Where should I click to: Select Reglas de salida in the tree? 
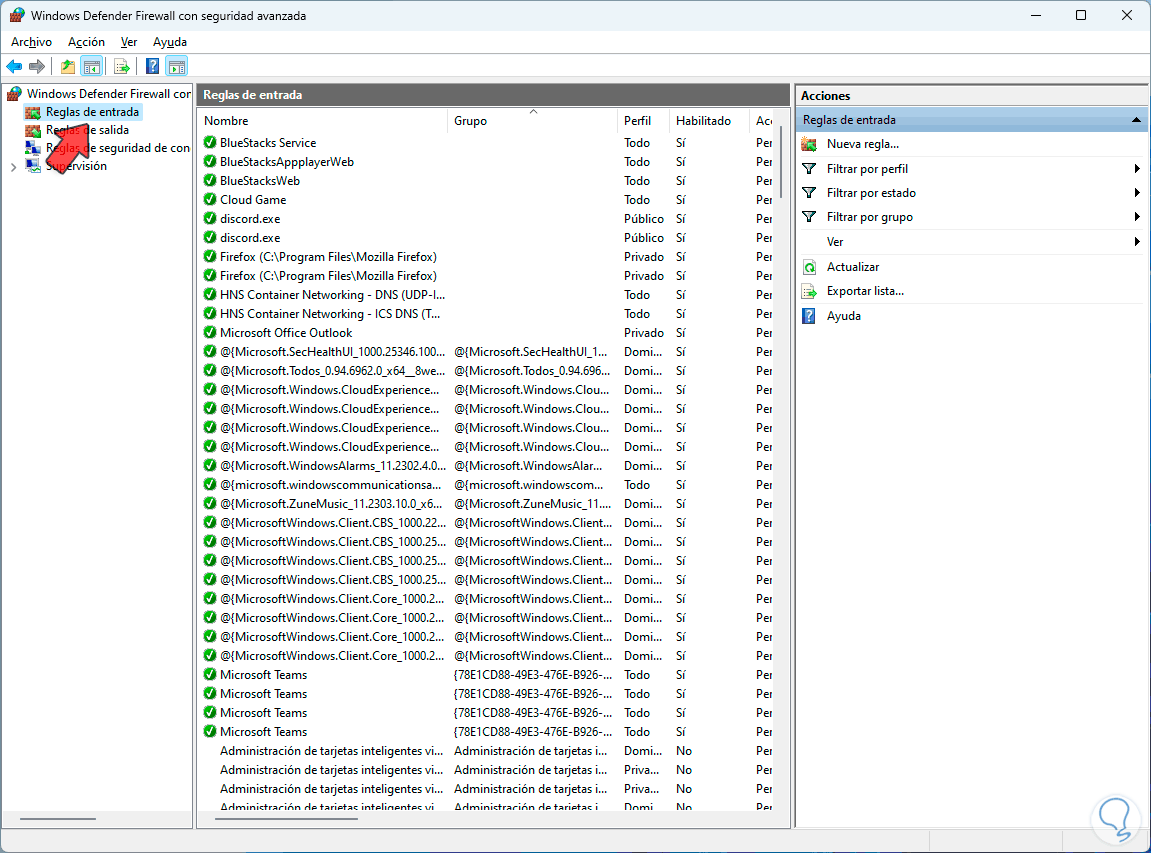coord(87,130)
